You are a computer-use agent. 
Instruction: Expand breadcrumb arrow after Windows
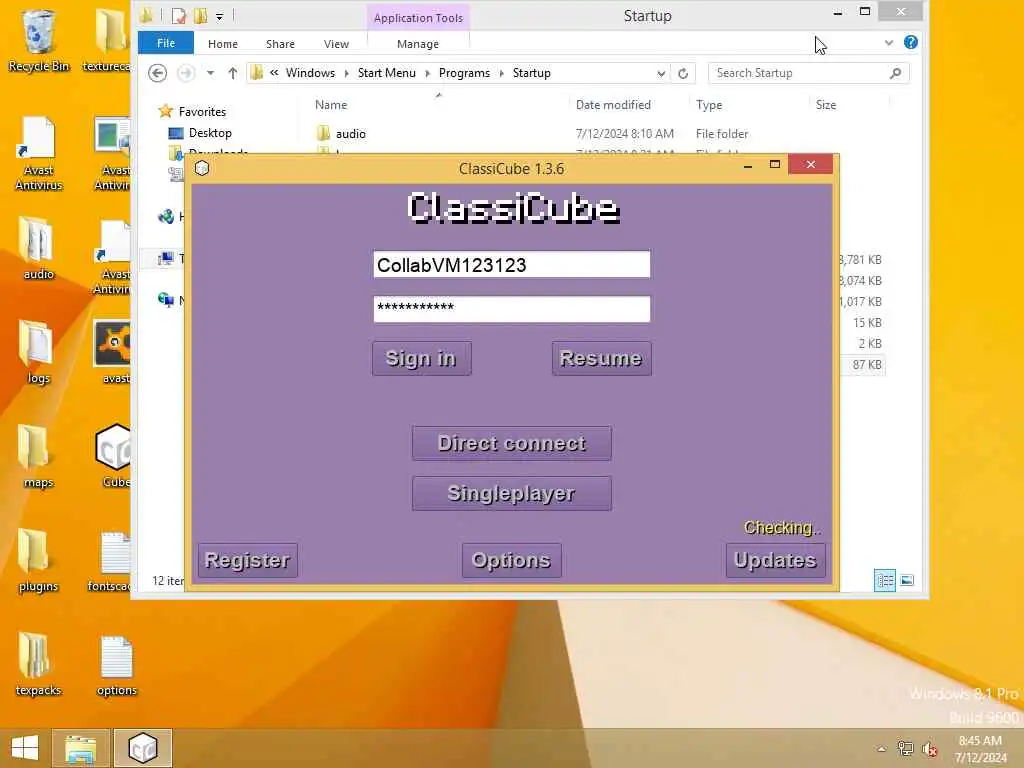tap(347, 73)
